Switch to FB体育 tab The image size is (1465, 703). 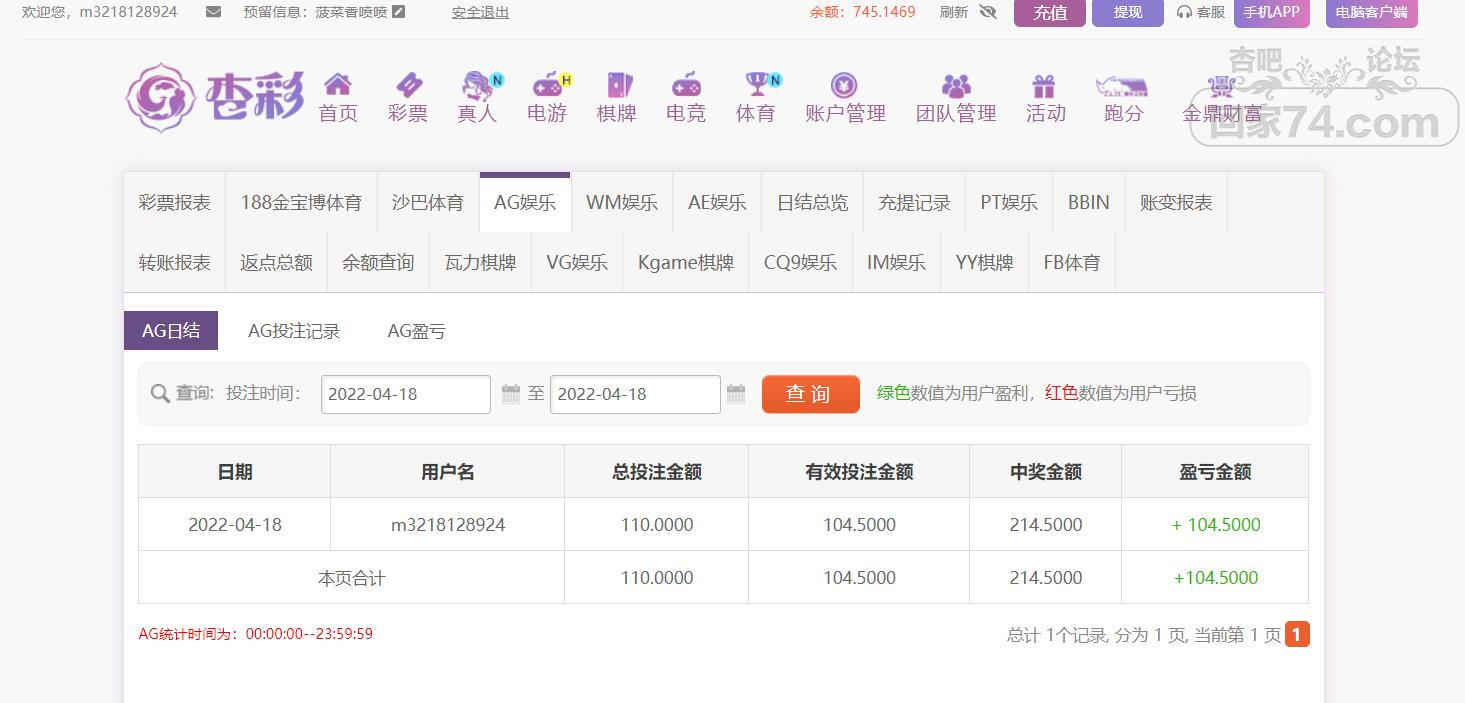coord(1072,262)
